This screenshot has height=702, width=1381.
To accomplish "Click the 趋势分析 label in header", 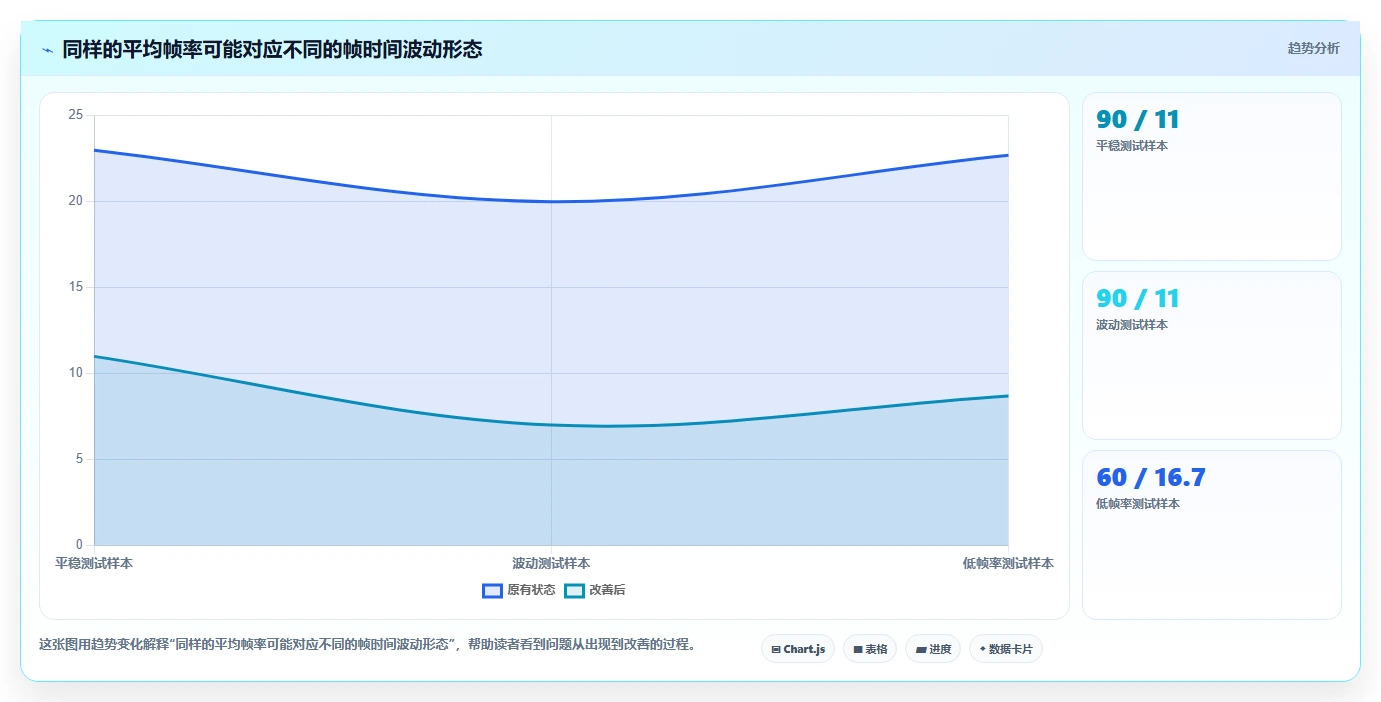I will point(1313,49).
